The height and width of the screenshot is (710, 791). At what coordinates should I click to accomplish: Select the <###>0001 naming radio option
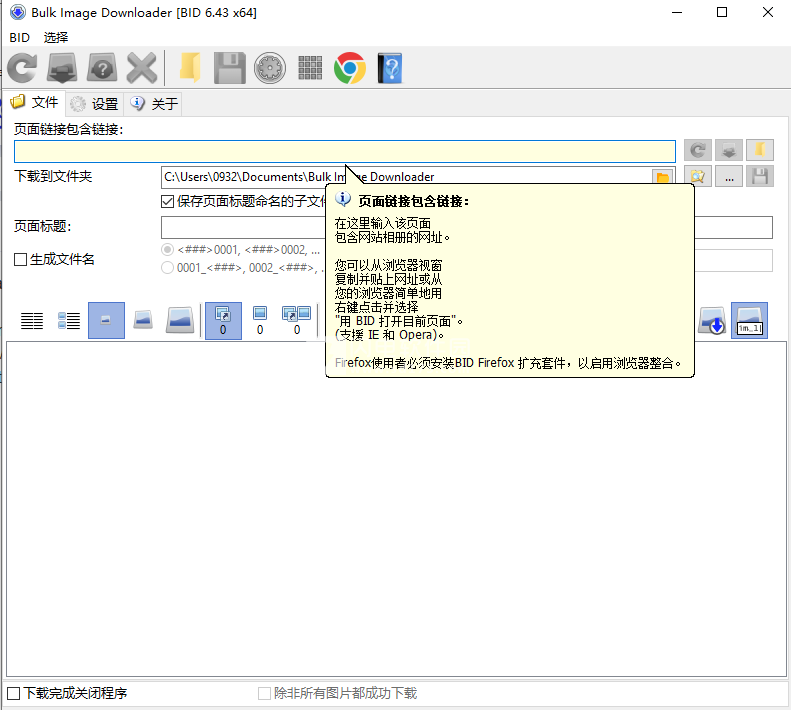[167, 250]
